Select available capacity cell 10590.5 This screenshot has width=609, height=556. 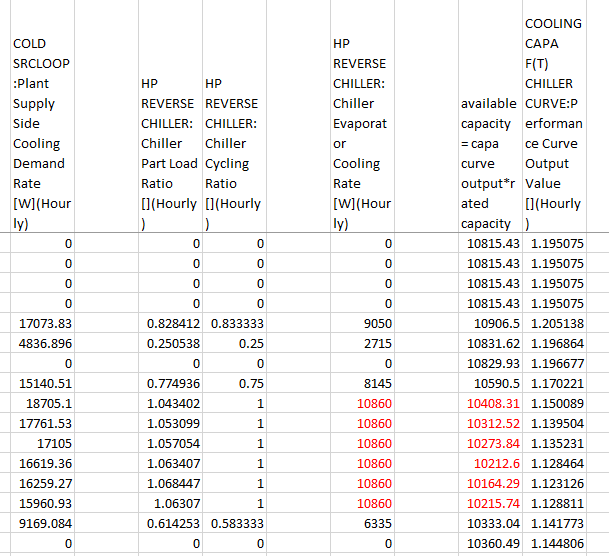click(x=490, y=383)
